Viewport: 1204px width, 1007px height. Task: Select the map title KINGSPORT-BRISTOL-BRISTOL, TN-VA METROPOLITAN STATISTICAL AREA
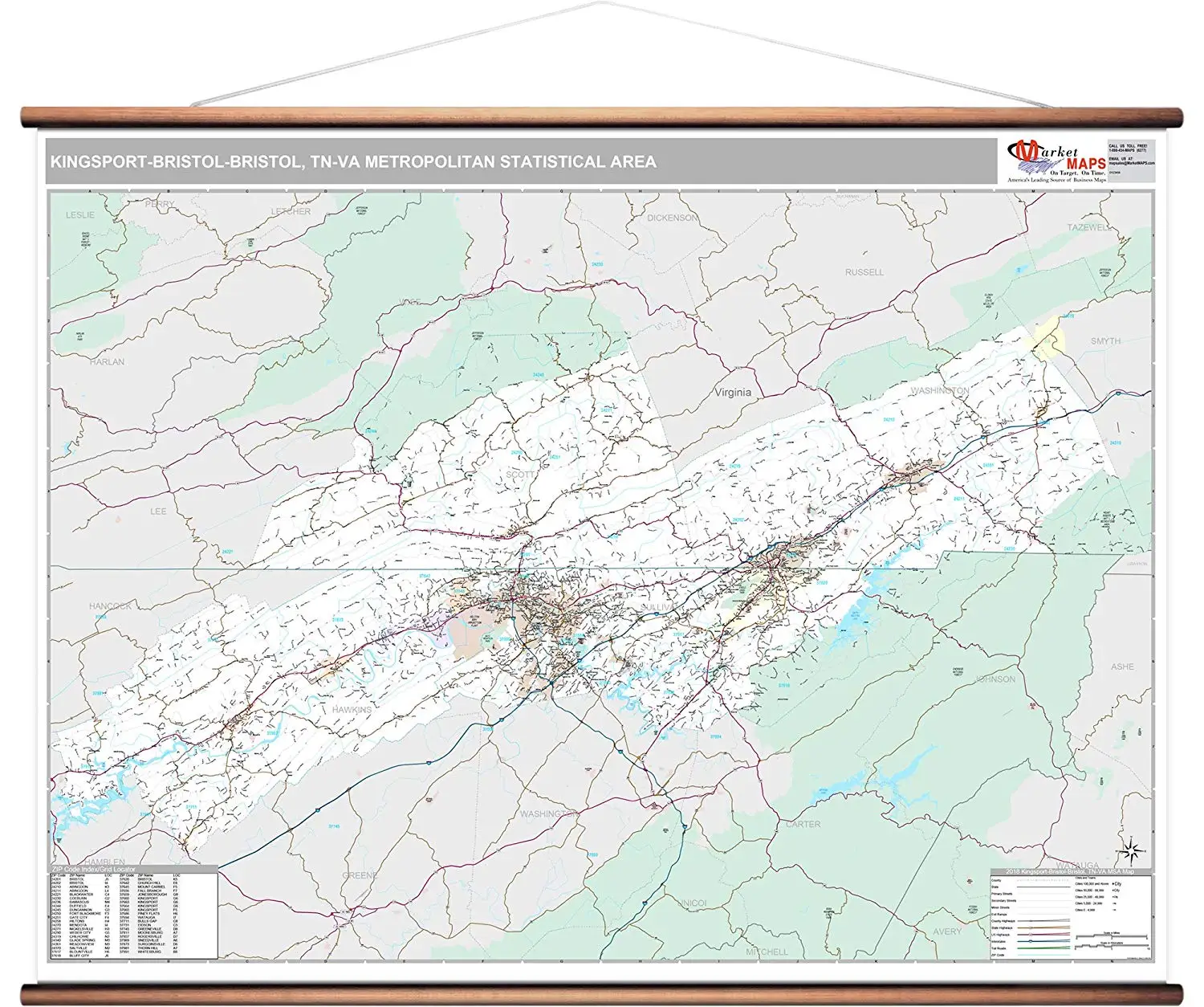[x=353, y=161]
